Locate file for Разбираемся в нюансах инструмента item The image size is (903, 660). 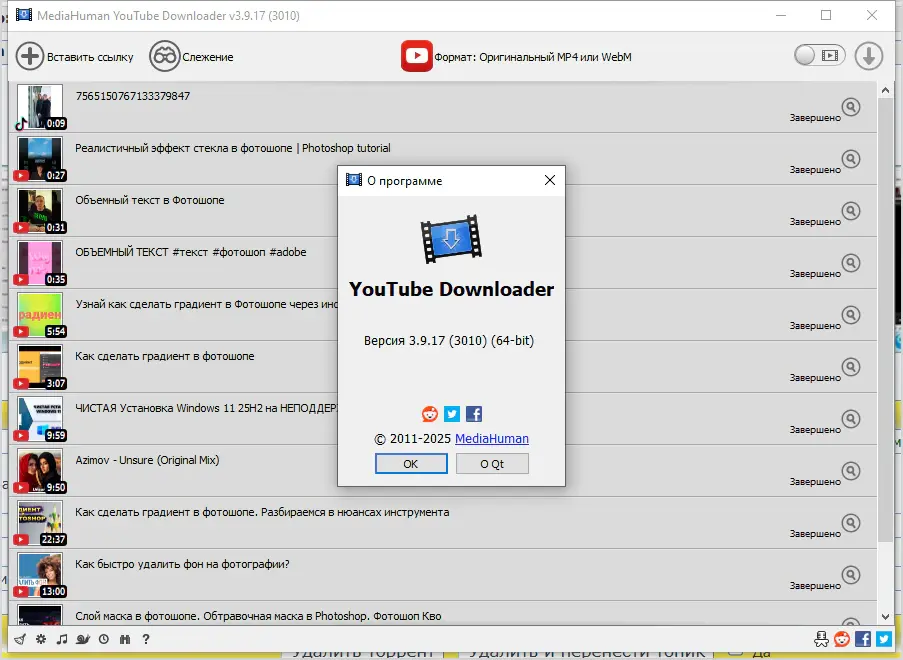click(851, 523)
